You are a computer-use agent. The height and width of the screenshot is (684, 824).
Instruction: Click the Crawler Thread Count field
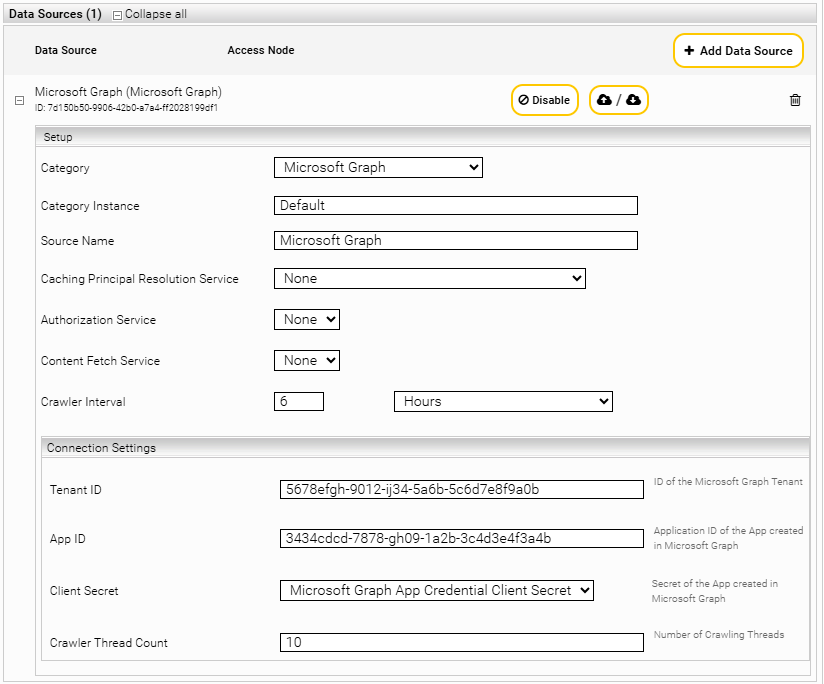click(x=461, y=643)
